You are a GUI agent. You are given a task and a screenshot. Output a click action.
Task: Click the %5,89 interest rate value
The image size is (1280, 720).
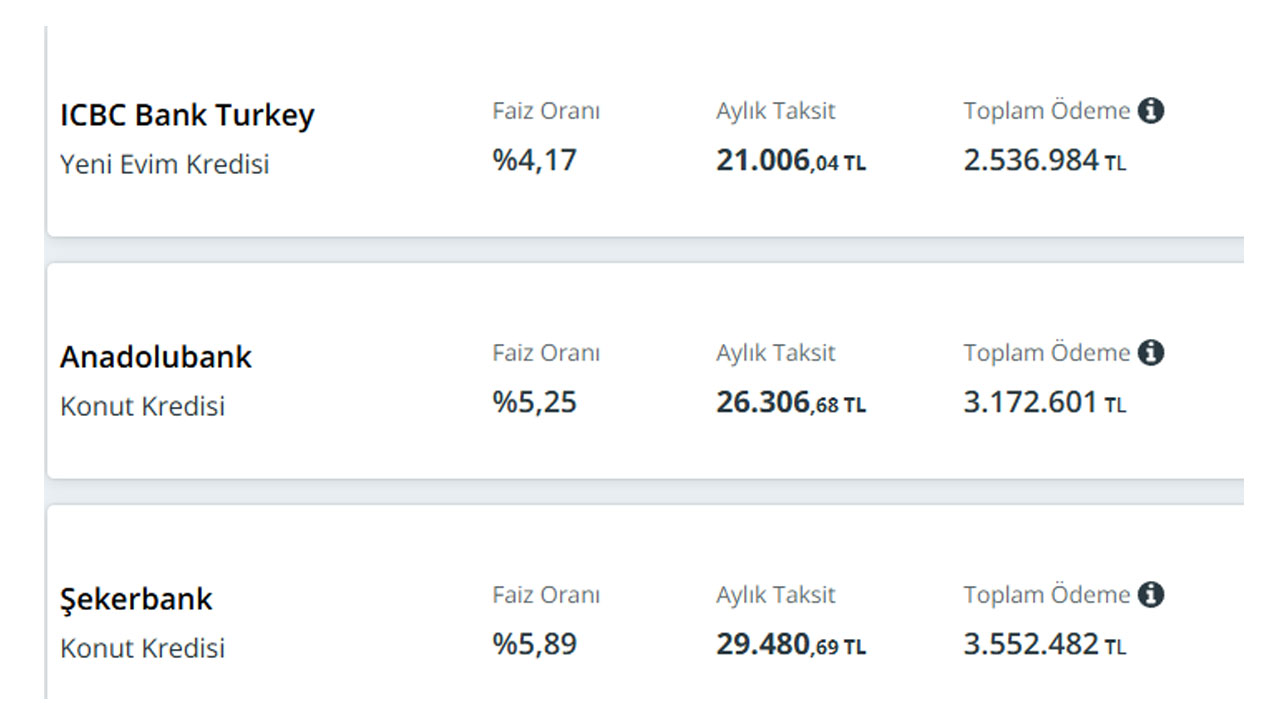[x=535, y=644]
